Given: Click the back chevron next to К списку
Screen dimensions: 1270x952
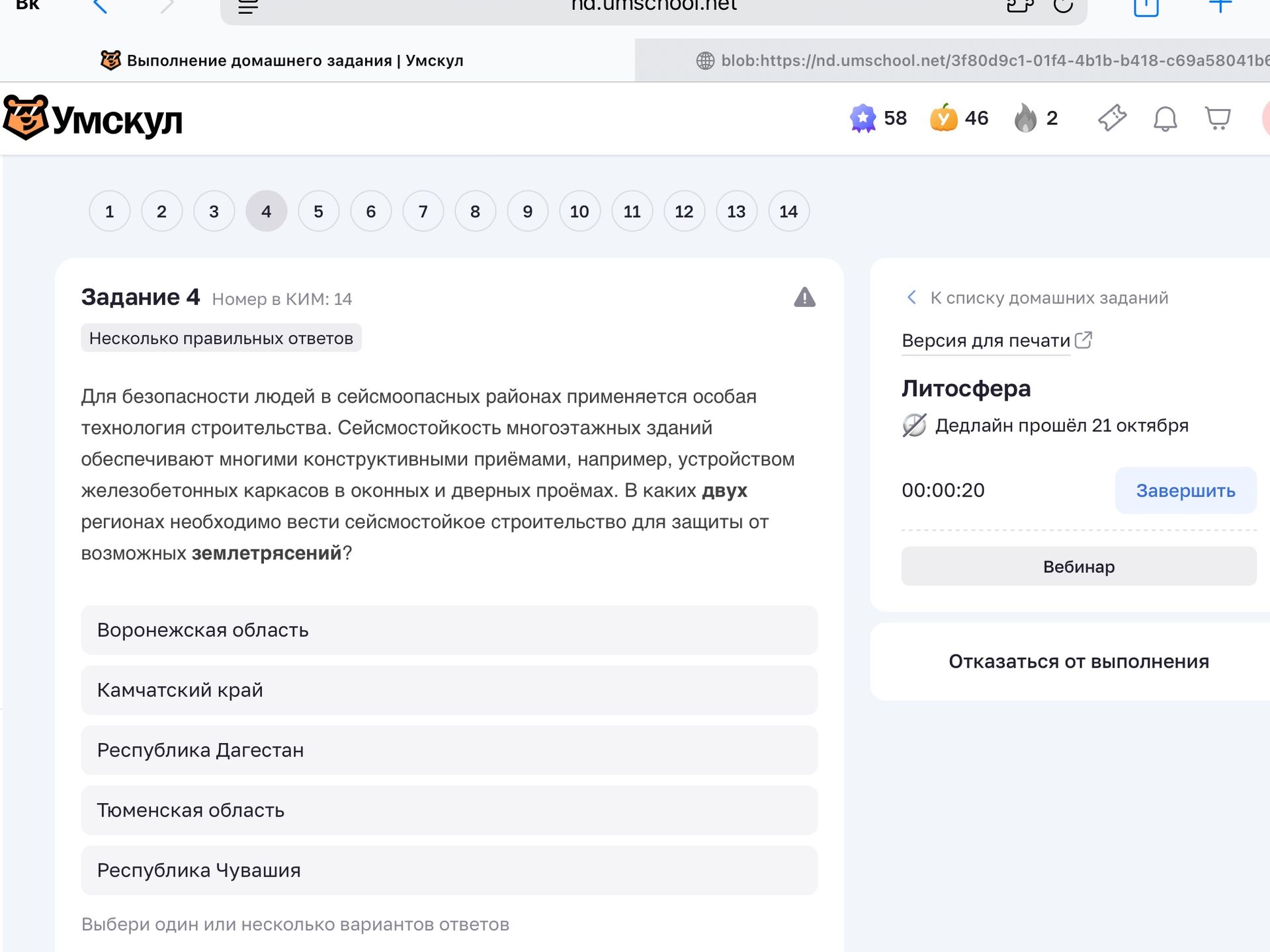Looking at the screenshot, I should pyautogui.click(x=911, y=297).
